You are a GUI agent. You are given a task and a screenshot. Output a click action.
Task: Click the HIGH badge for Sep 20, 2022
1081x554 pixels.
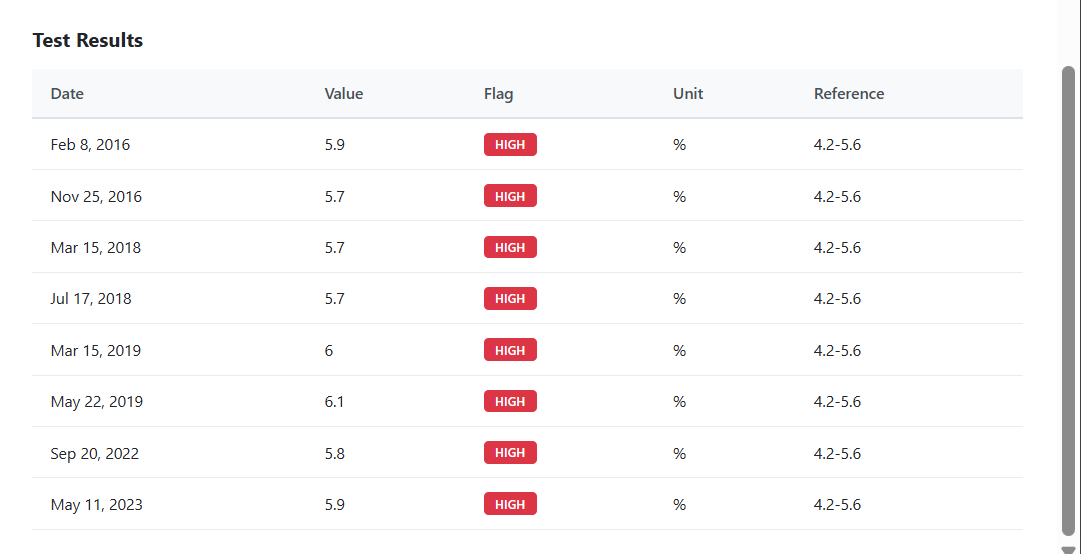tap(510, 453)
